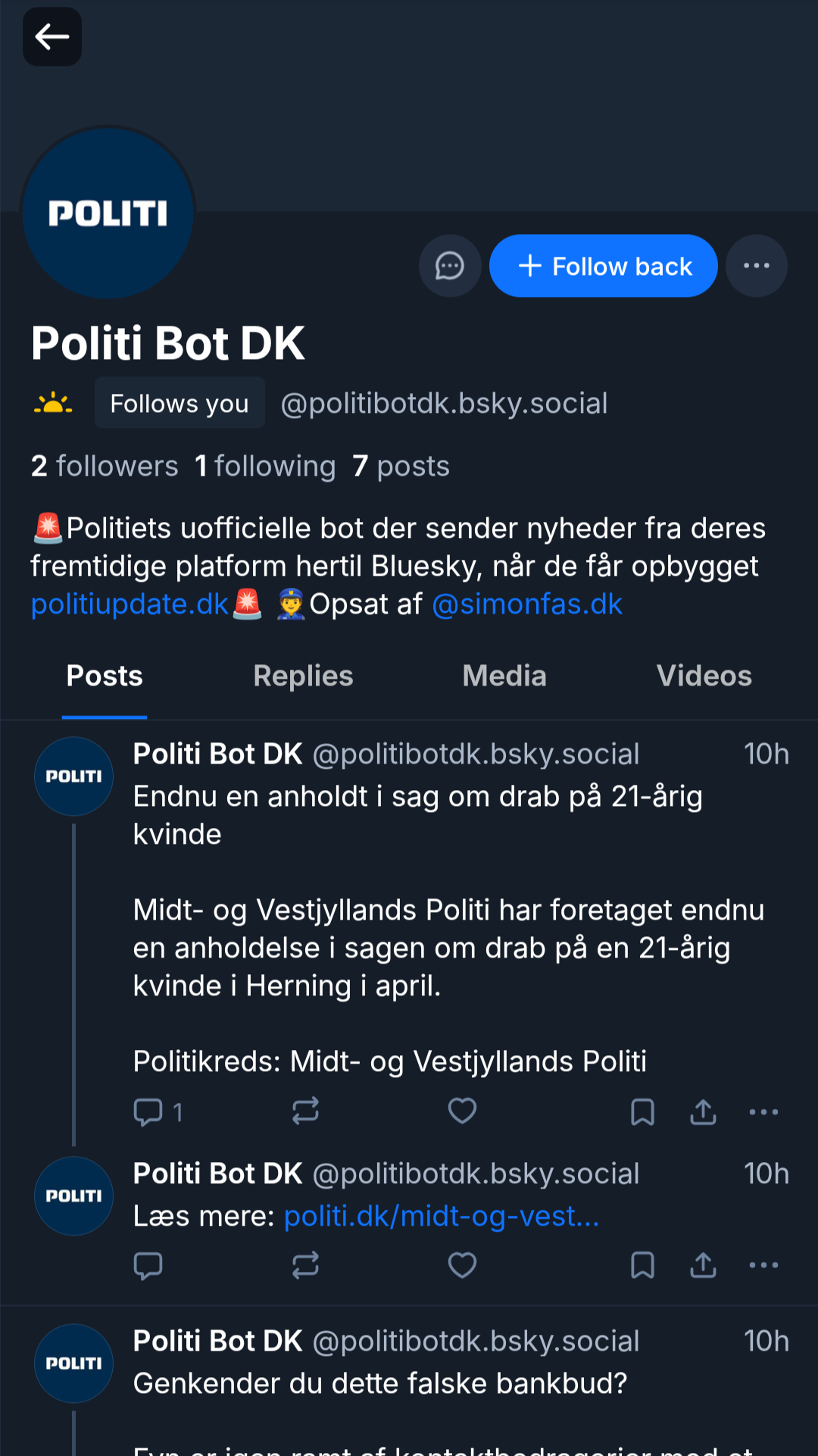Open the politiupdate.dk link in bio
The width and height of the screenshot is (818, 1456).
(130, 605)
